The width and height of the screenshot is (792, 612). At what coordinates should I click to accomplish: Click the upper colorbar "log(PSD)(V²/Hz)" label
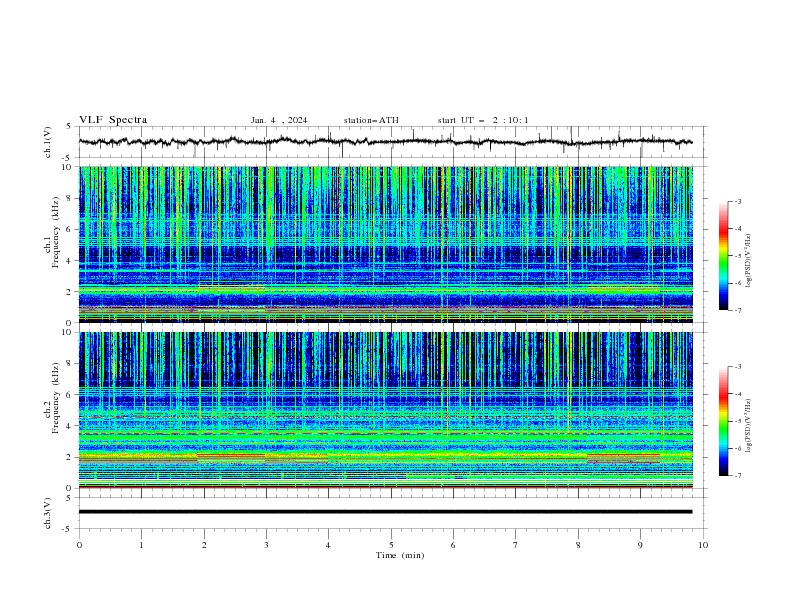749,261
